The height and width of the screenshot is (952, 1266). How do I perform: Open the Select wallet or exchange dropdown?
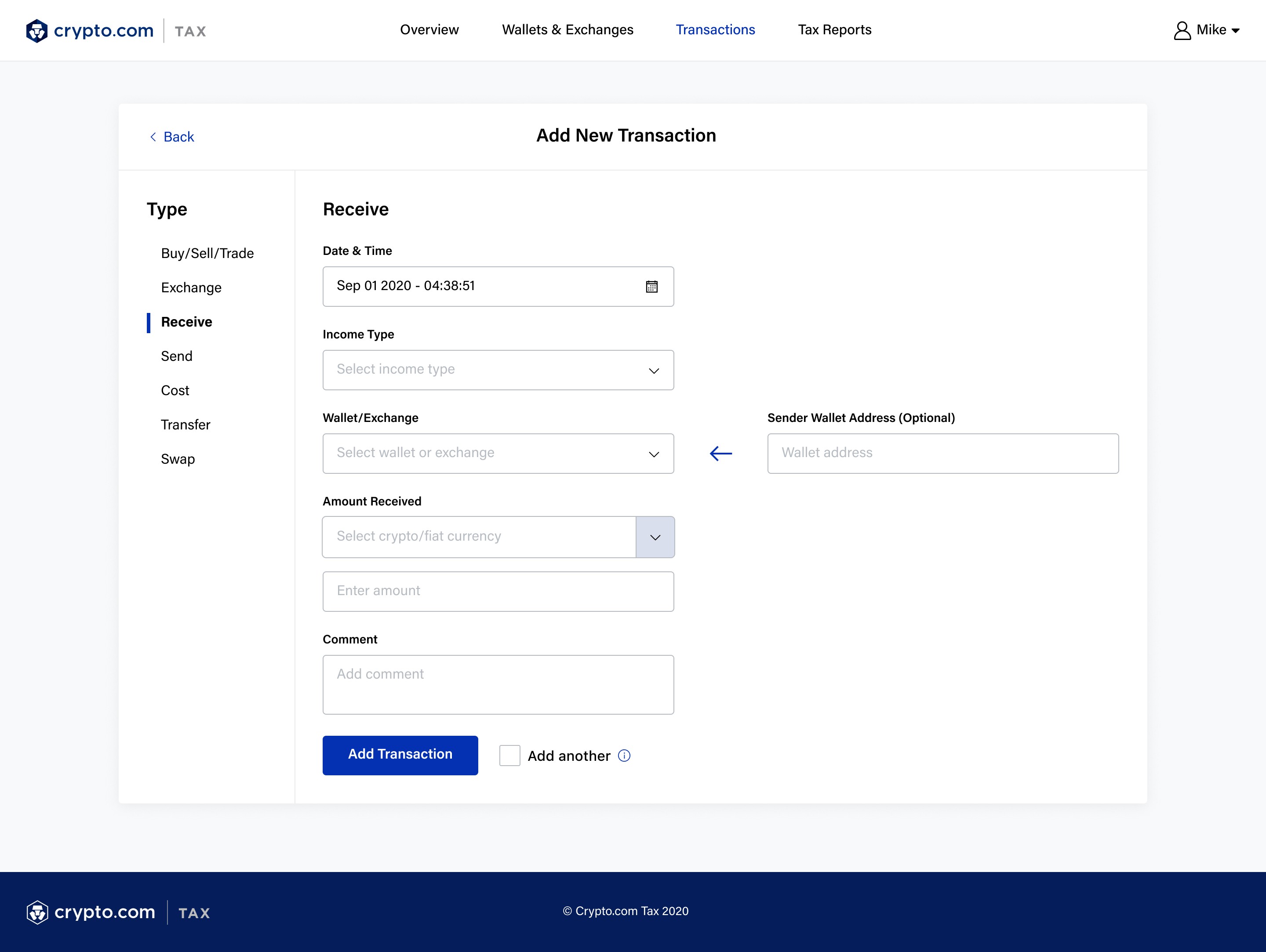coord(498,454)
